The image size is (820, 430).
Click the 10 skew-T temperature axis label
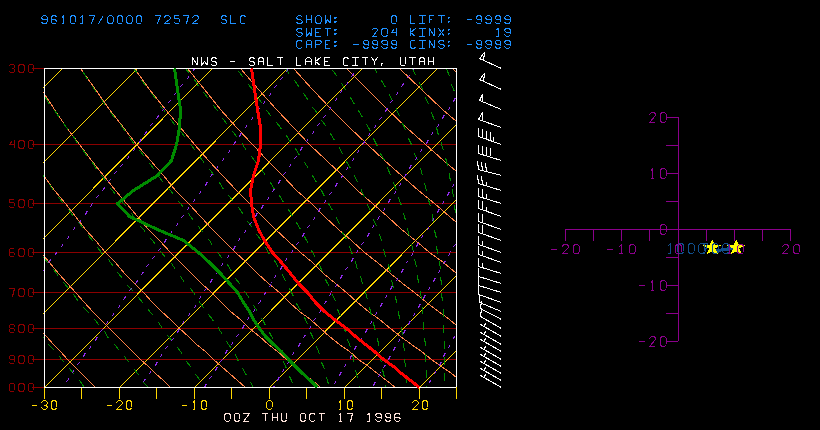tap(345, 405)
